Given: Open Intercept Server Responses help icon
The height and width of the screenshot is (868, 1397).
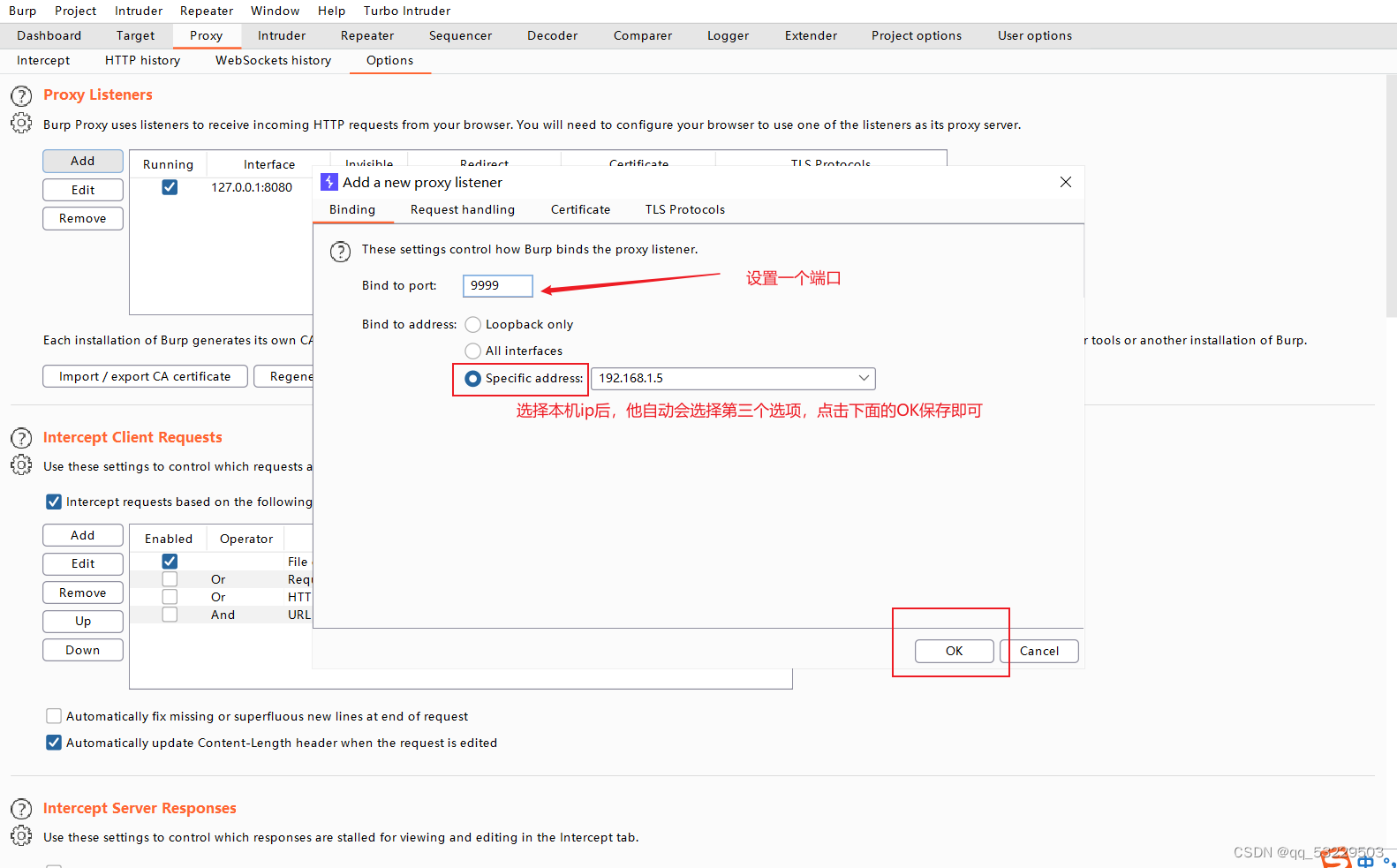Looking at the screenshot, I should point(21,809).
